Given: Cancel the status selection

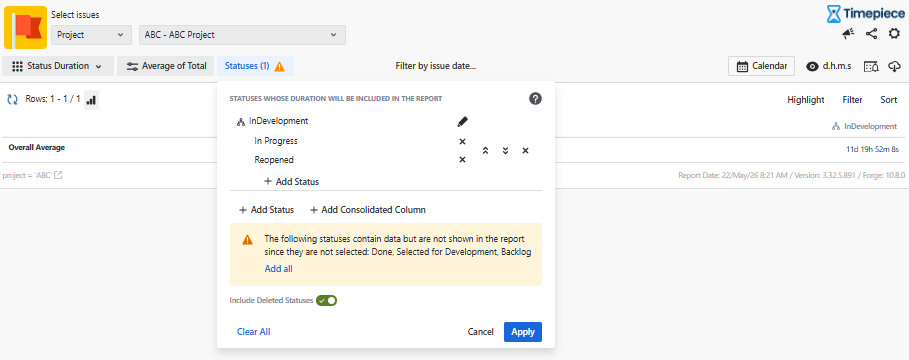Looking at the screenshot, I should point(481,332).
